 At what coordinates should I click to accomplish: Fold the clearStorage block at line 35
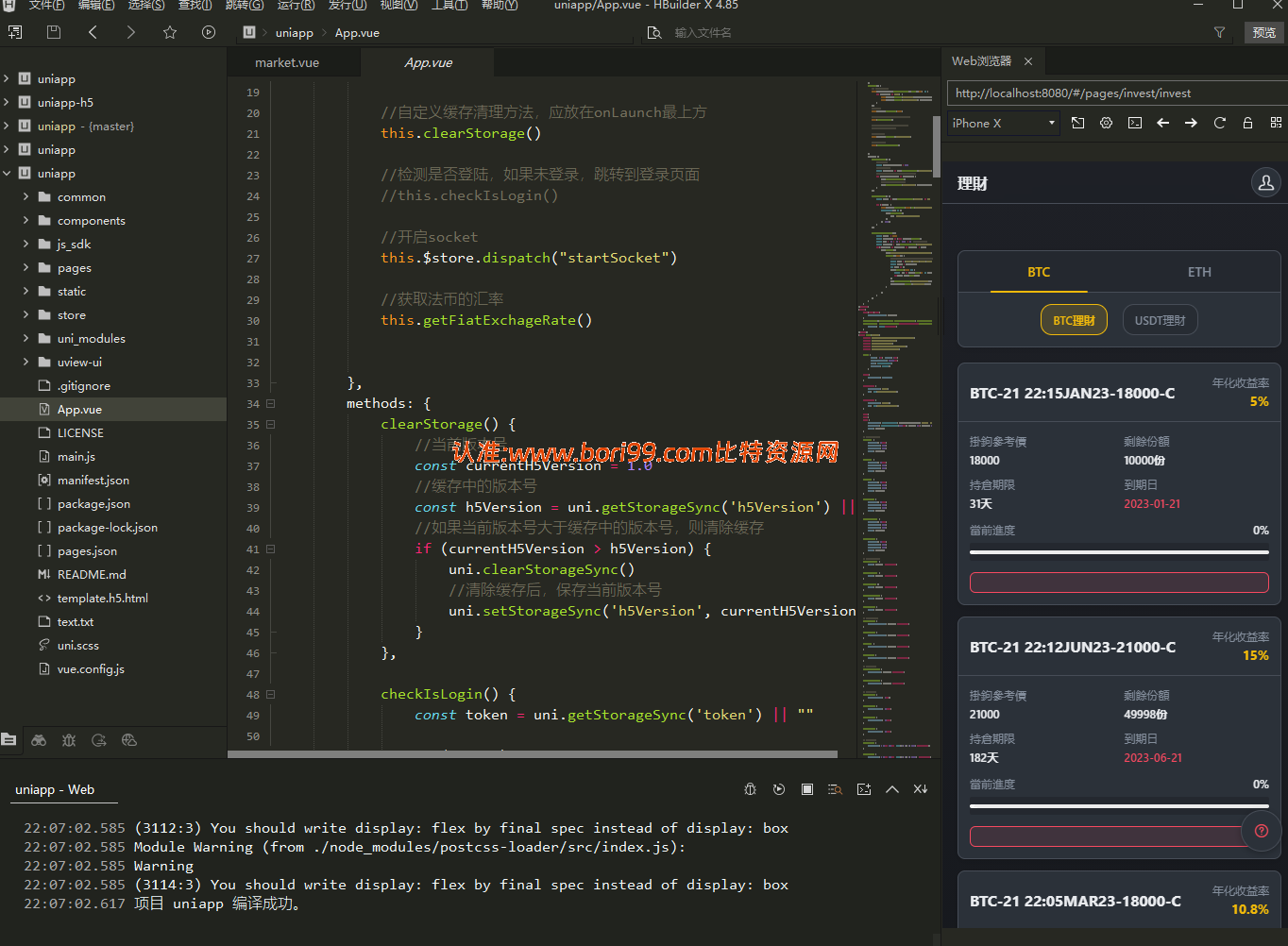[270, 424]
